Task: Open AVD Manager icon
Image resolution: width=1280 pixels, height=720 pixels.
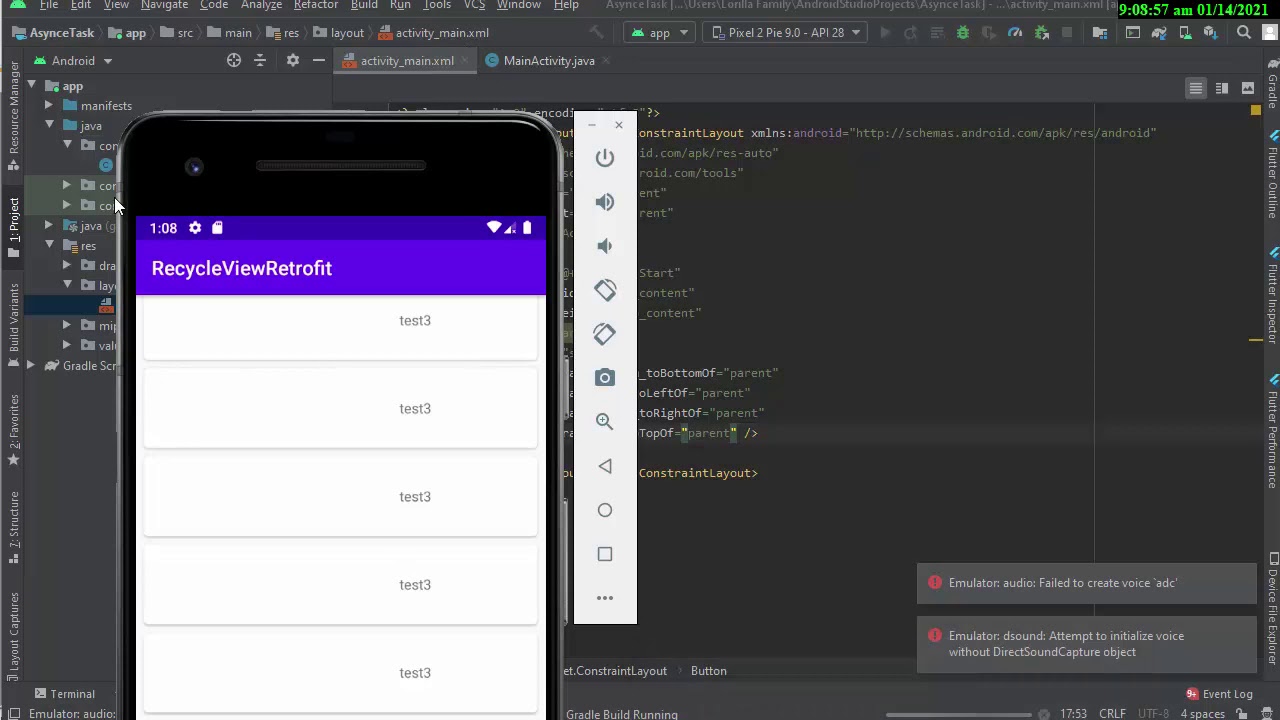Action: coord(1185,33)
